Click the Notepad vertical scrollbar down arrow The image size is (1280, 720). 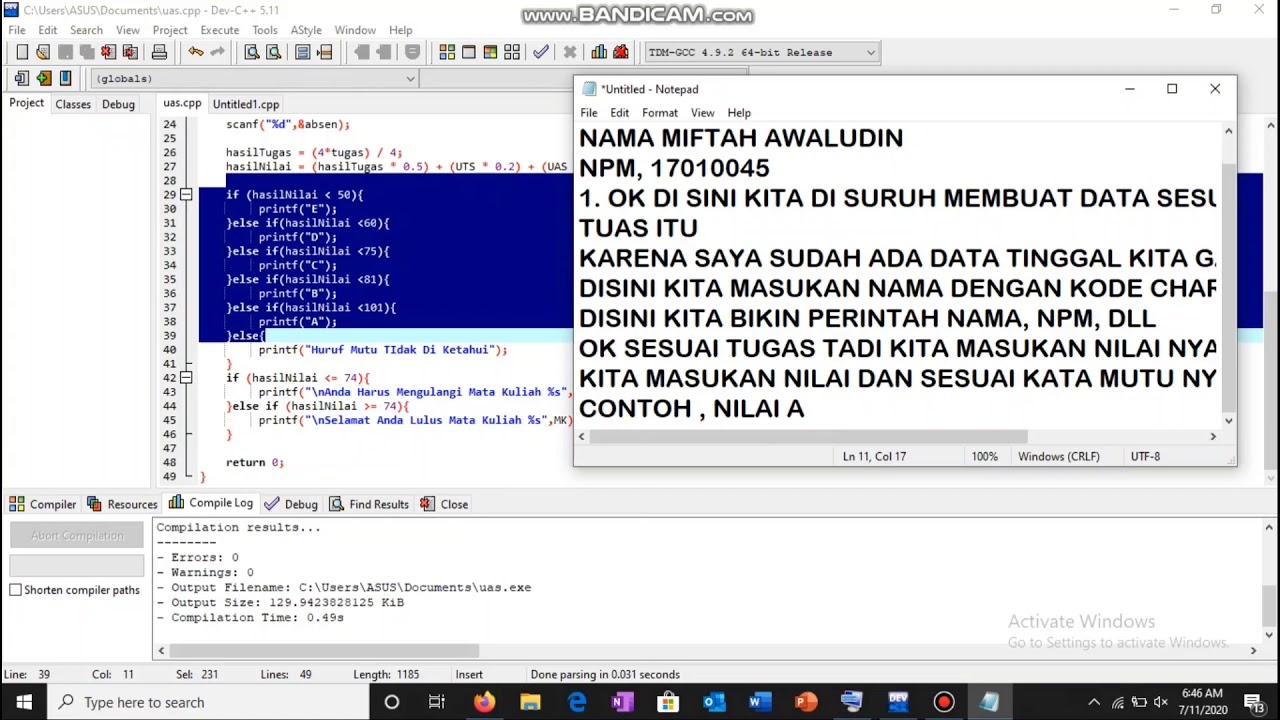1229,420
